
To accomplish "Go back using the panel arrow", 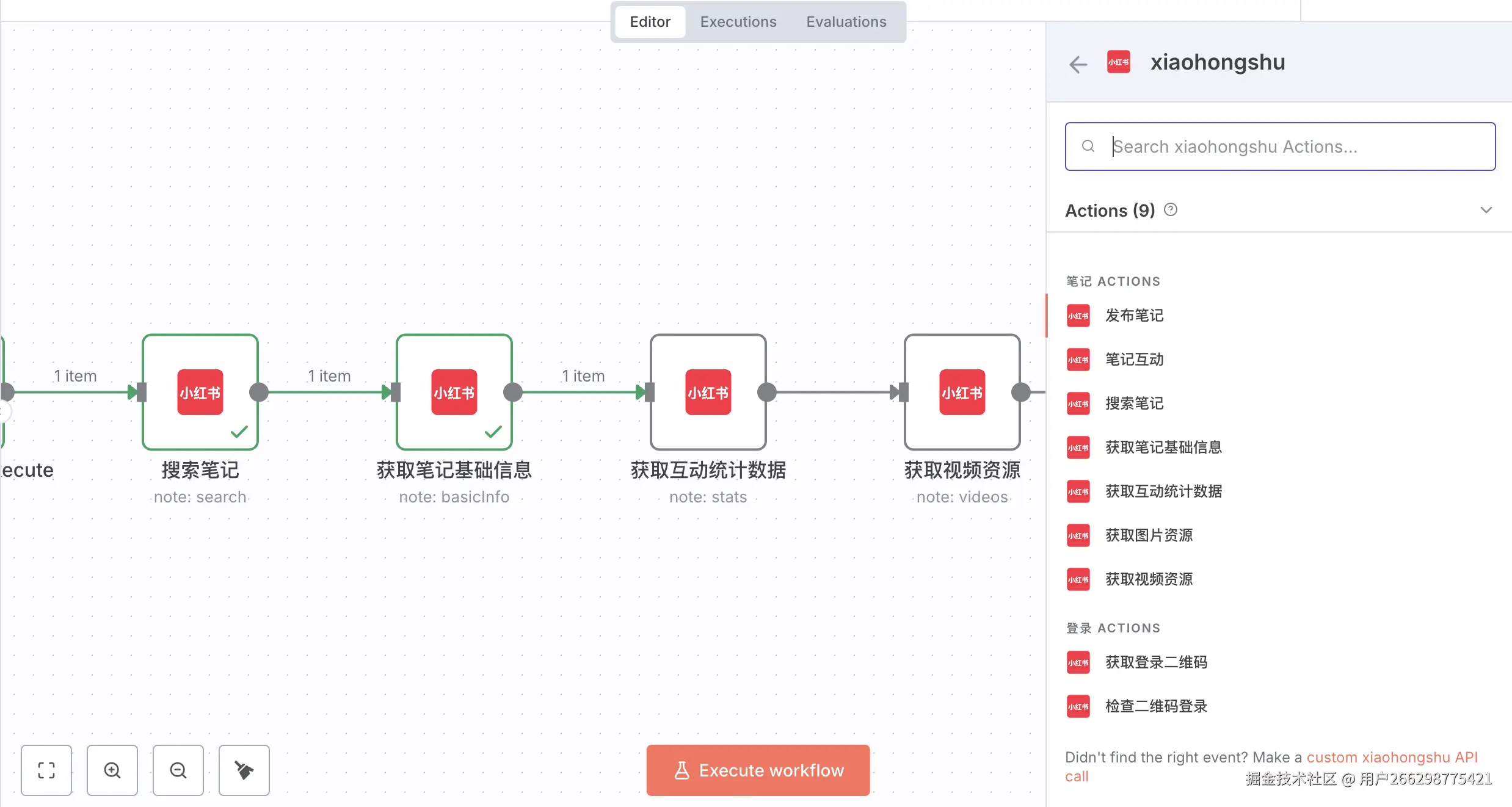I will coord(1078,63).
